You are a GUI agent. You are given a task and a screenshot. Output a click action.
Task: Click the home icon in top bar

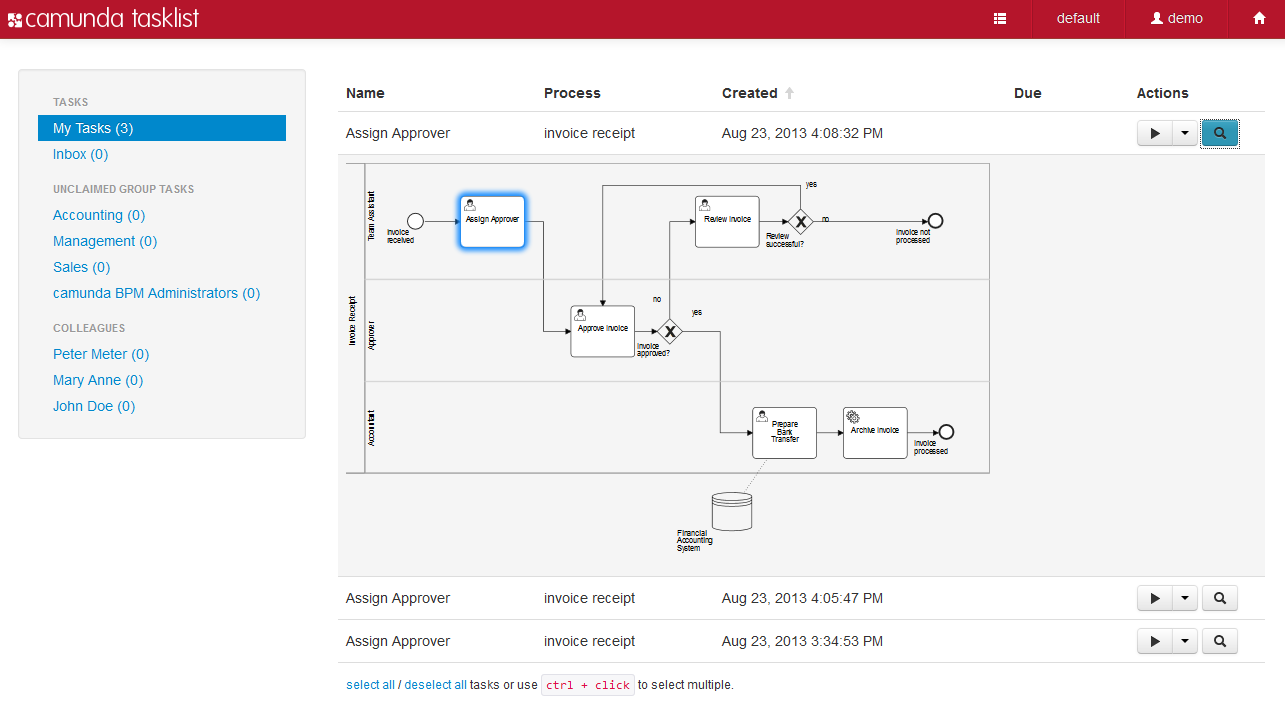(1259, 19)
